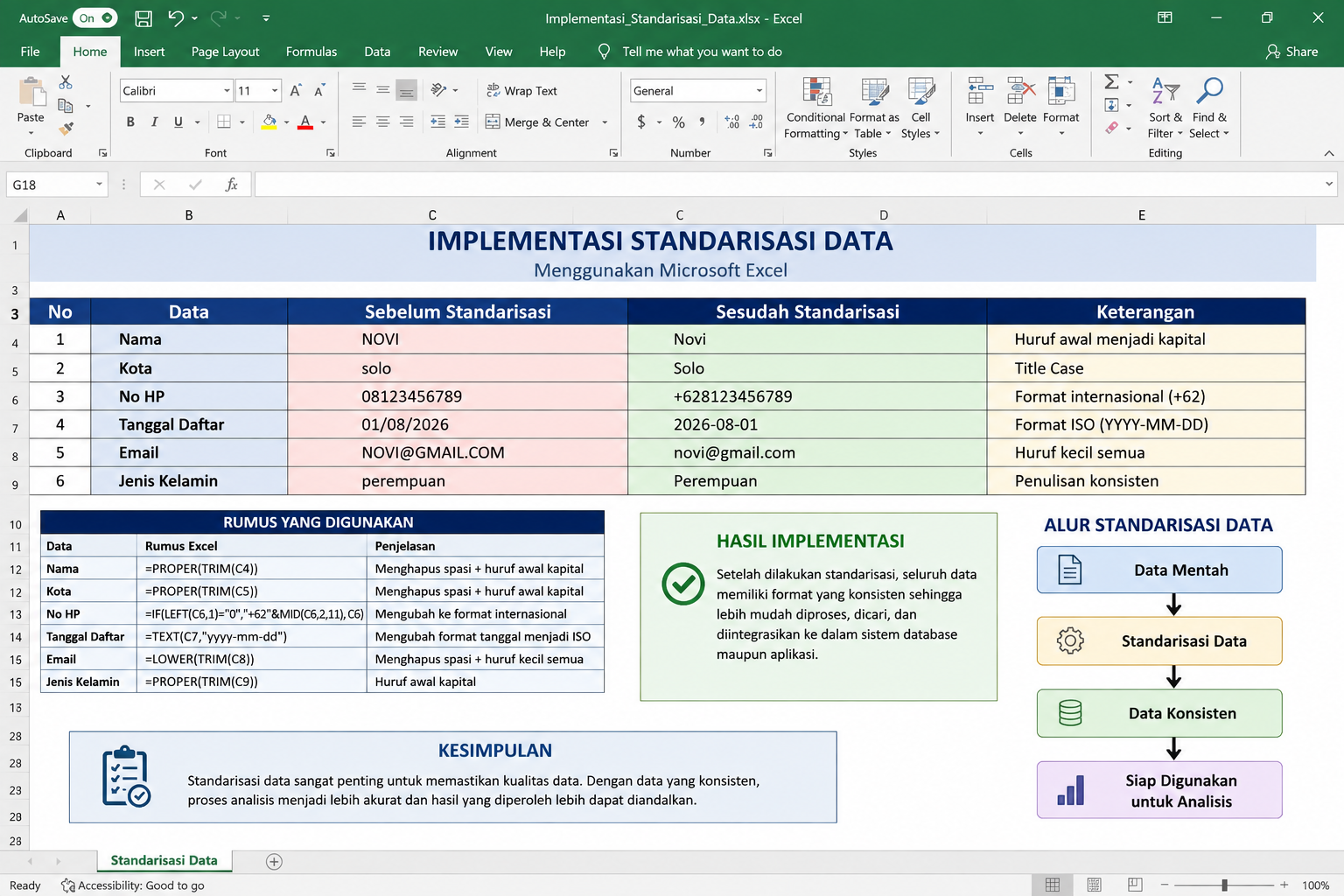Click the Ribbon Display Options icon
This screenshot has width=1344, height=896.
pyautogui.click(x=1165, y=17)
